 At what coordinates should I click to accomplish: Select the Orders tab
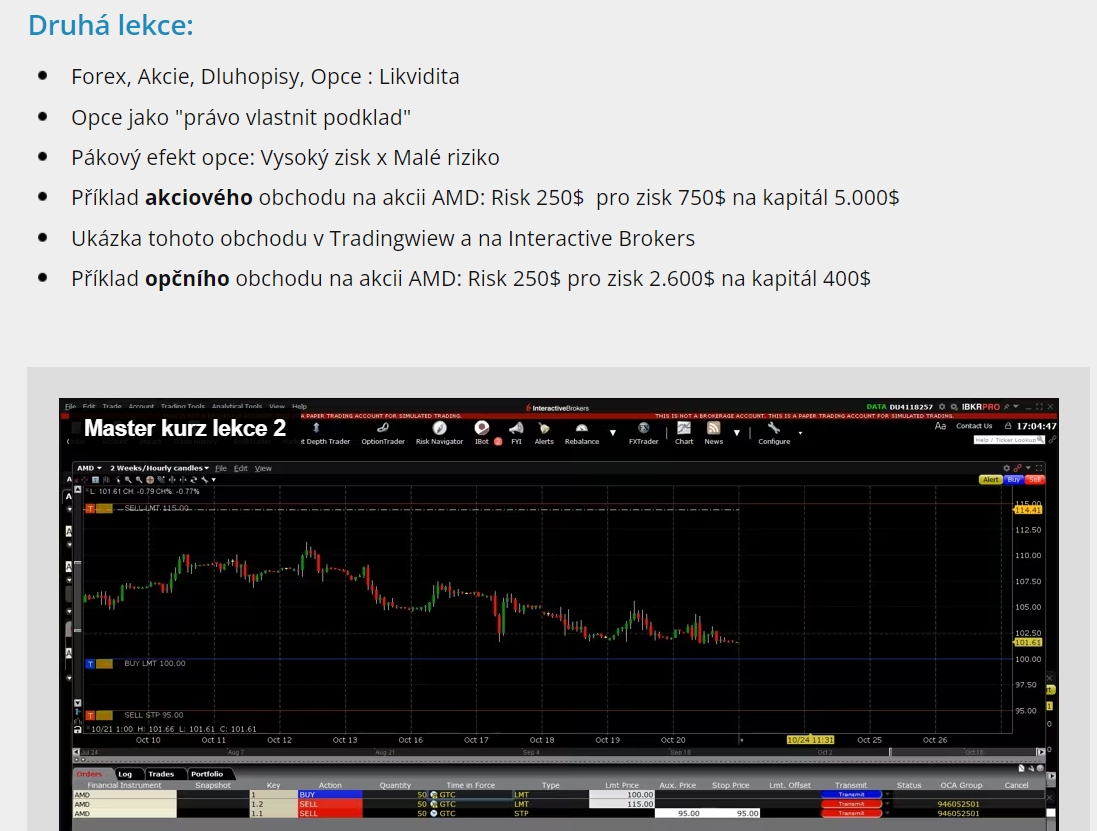90,774
